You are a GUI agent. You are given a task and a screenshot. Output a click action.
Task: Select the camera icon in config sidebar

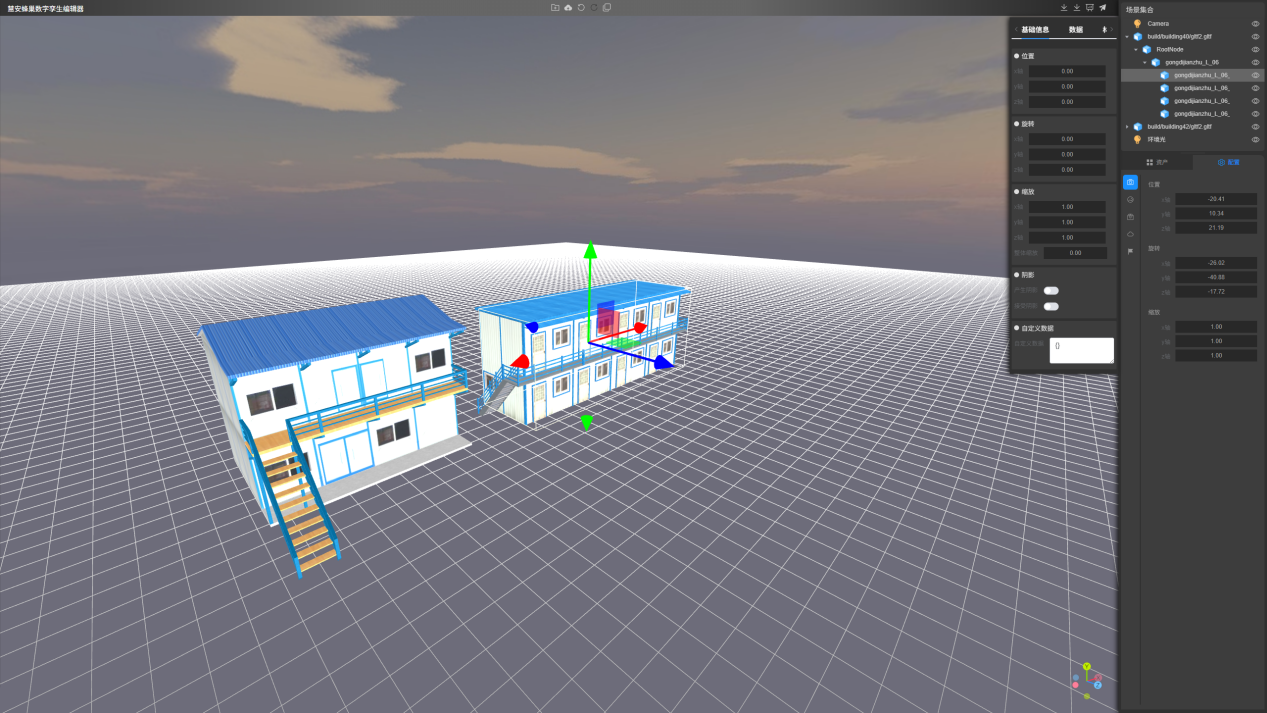[x=1130, y=183]
